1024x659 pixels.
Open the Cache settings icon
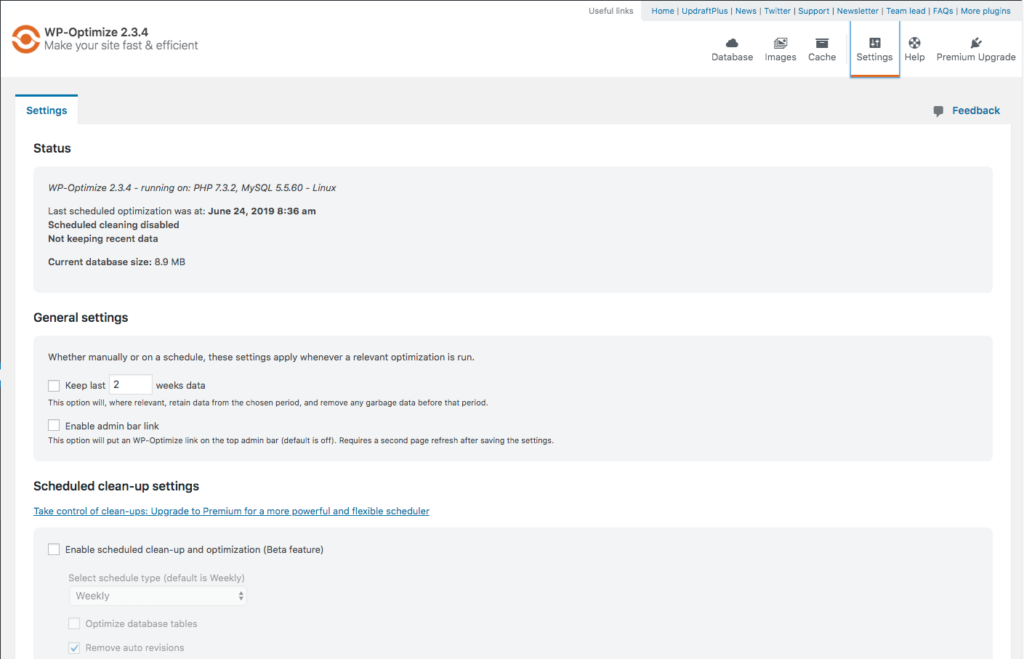pos(821,48)
